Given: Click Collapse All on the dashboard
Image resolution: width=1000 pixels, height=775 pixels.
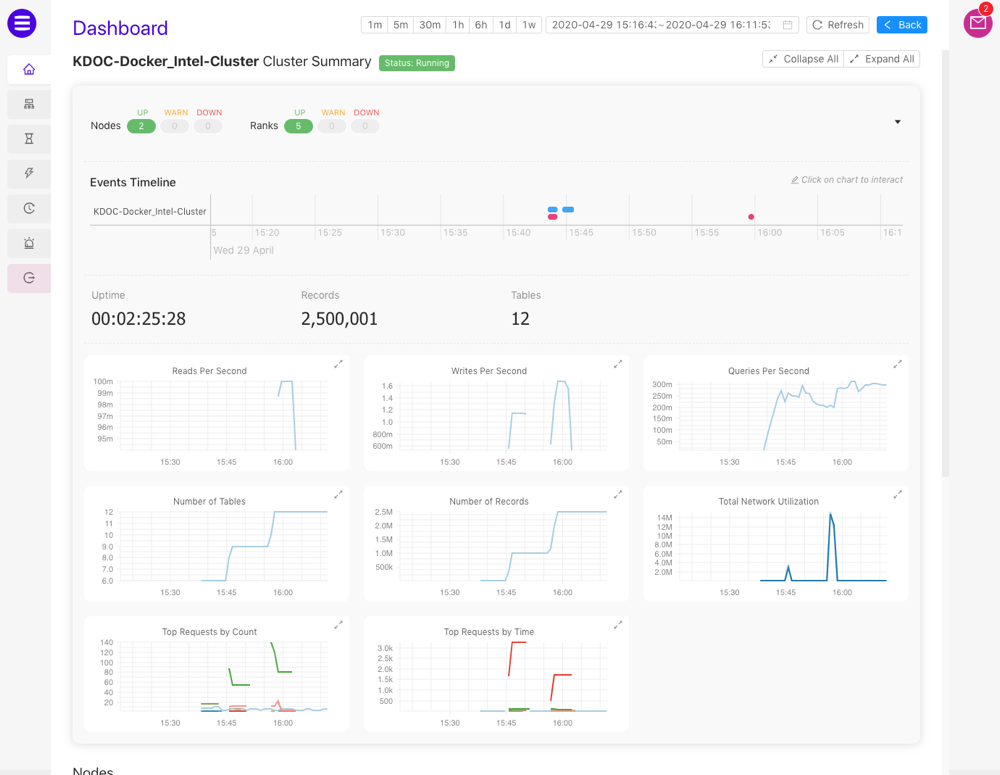Looking at the screenshot, I should 802,58.
